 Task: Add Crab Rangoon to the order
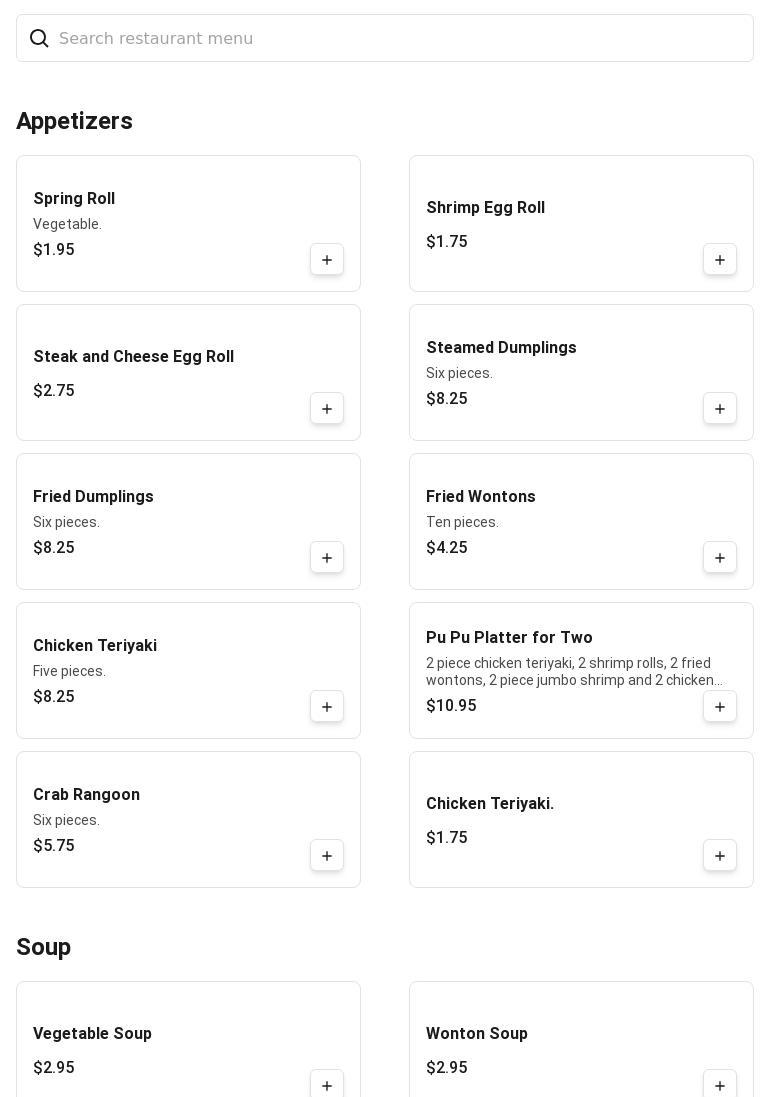click(x=327, y=856)
